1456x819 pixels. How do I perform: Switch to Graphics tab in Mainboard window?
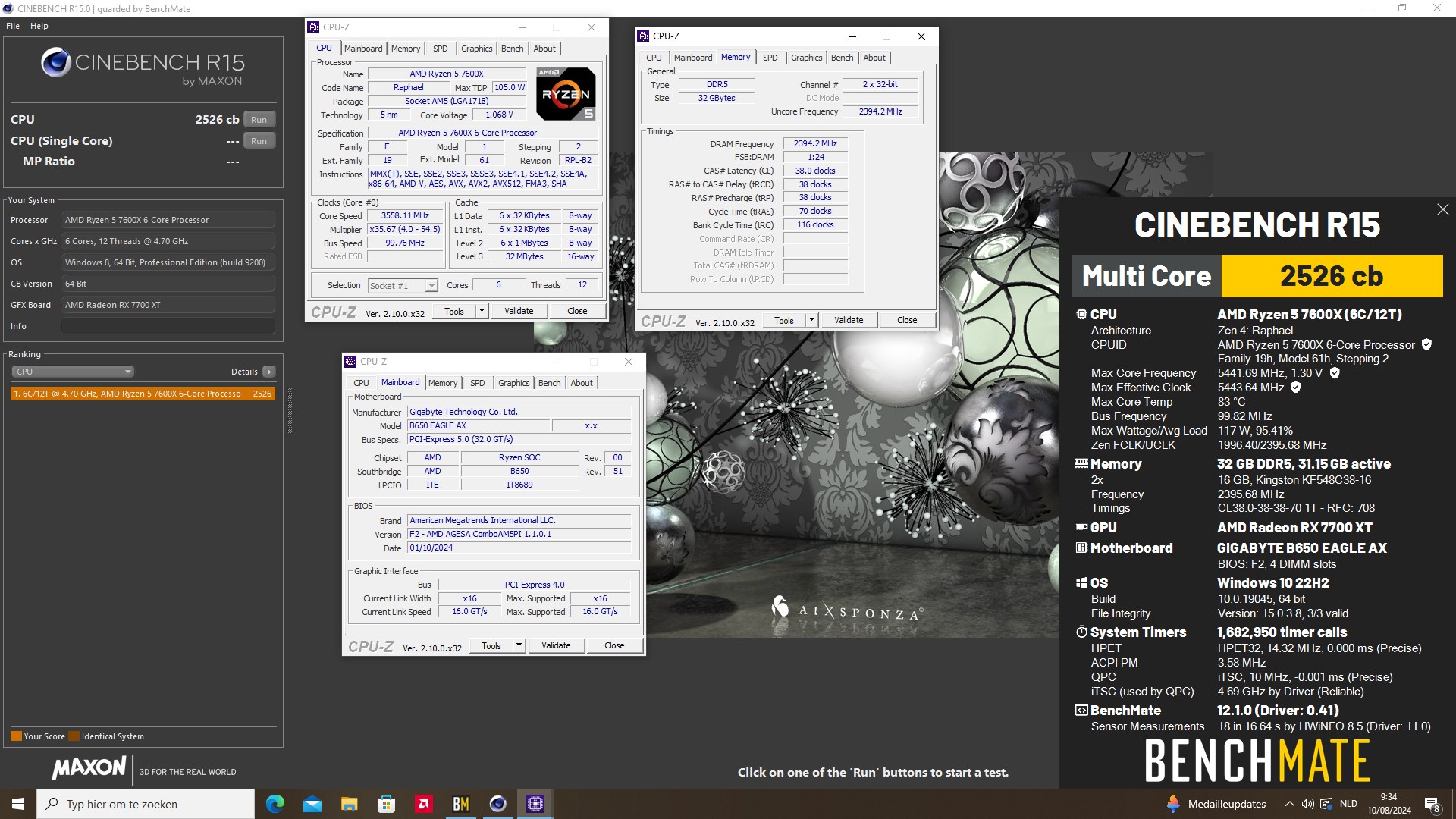click(x=513, y=383)
